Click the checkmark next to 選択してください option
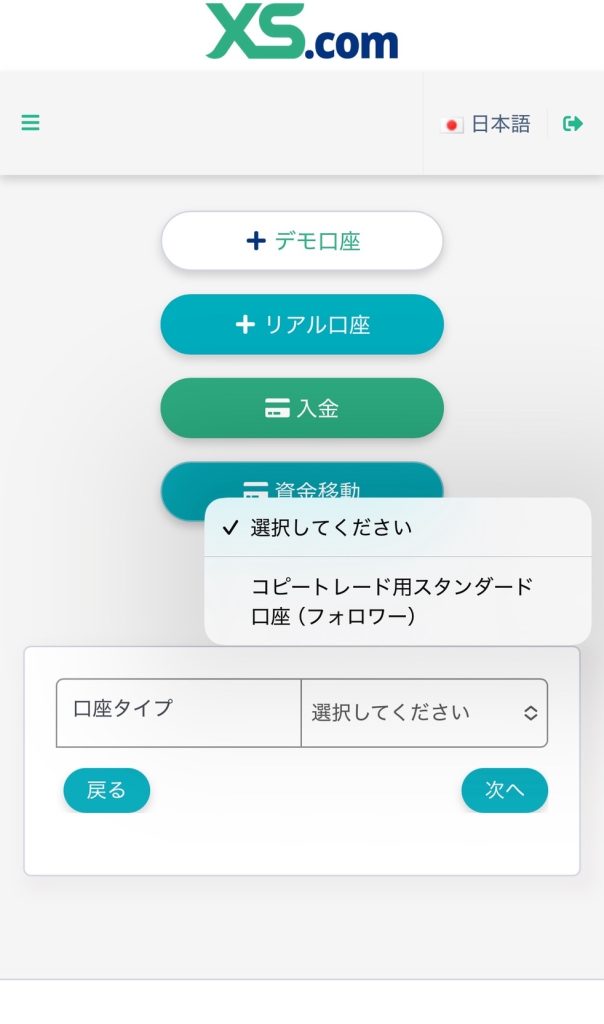 click(x=230, y=528)
